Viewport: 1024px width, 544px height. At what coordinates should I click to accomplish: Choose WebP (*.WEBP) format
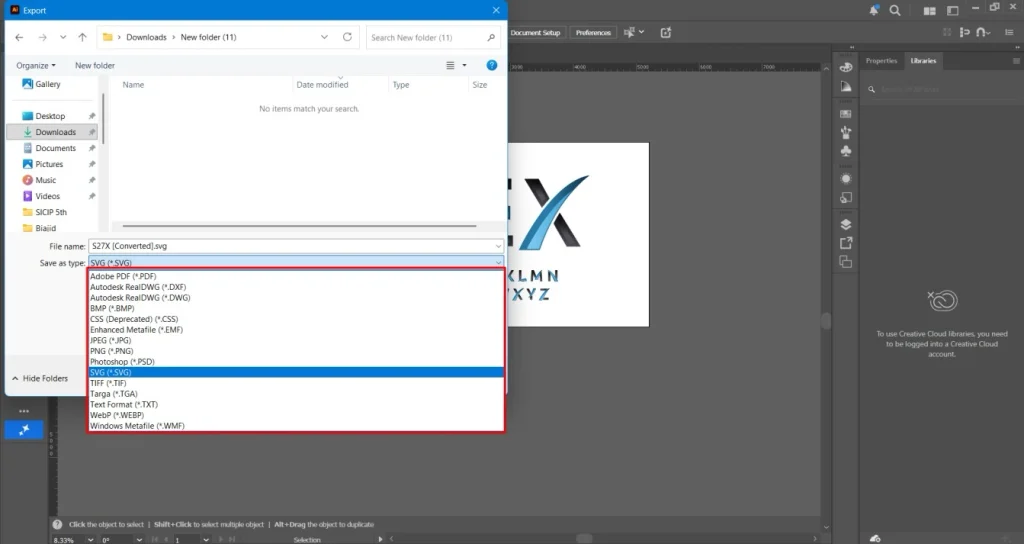click(x=296, y=415)
